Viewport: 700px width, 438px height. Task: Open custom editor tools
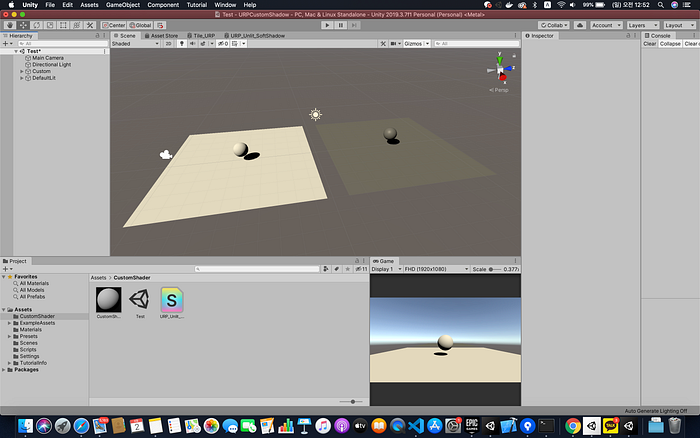pyautogui.click(x=90, y=25)
